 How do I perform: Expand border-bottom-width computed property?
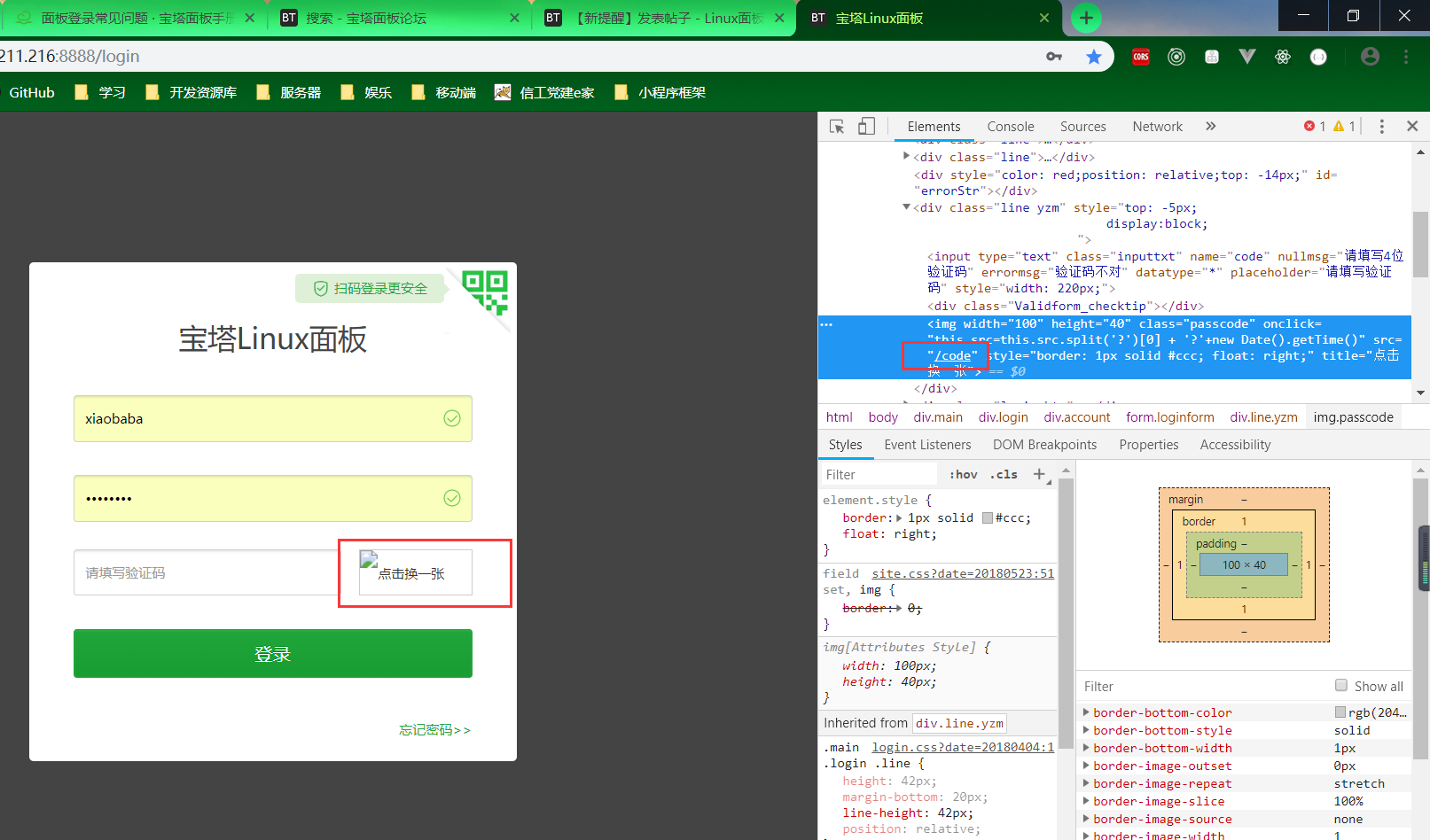pyautogui.click(x=1086, y=747)
